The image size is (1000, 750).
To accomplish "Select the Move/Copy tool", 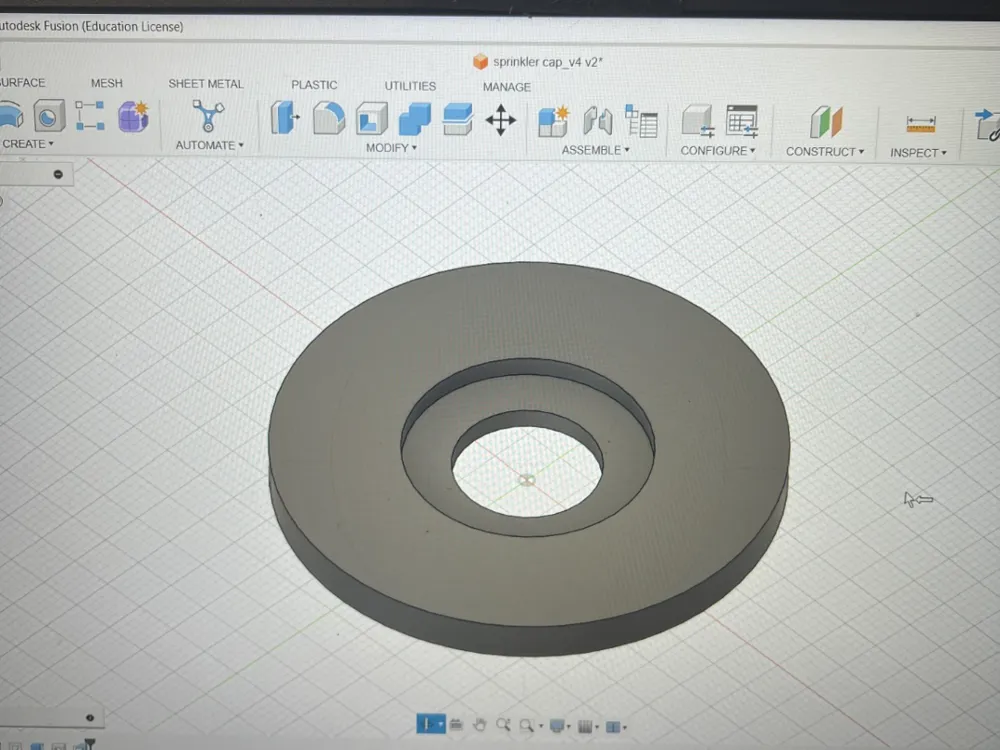I will (500, 120).
